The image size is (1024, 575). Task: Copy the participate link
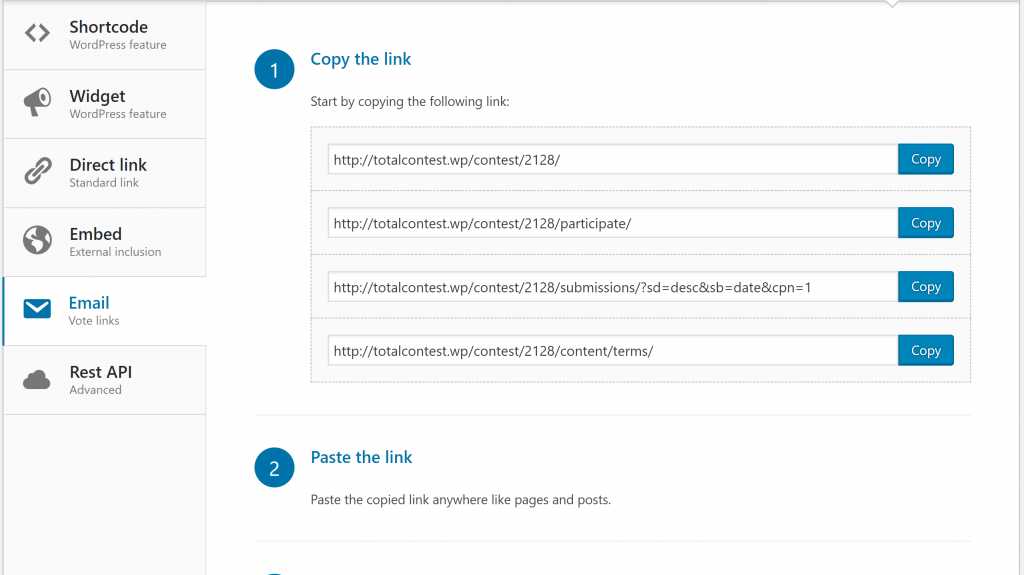925,223
